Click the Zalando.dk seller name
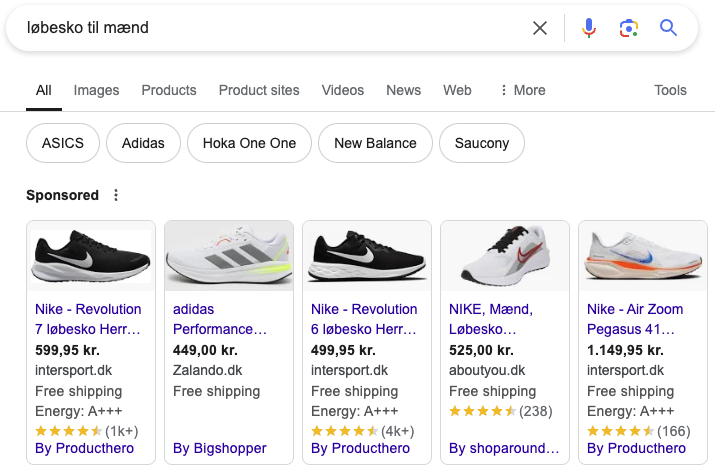Screen dimensions: 715x470 207,370
